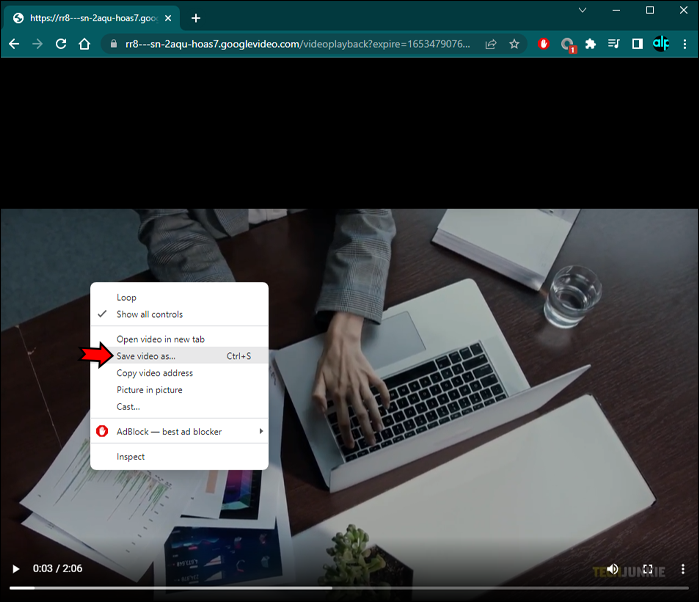Select the googlevideo browser tab

pos(91,18)
